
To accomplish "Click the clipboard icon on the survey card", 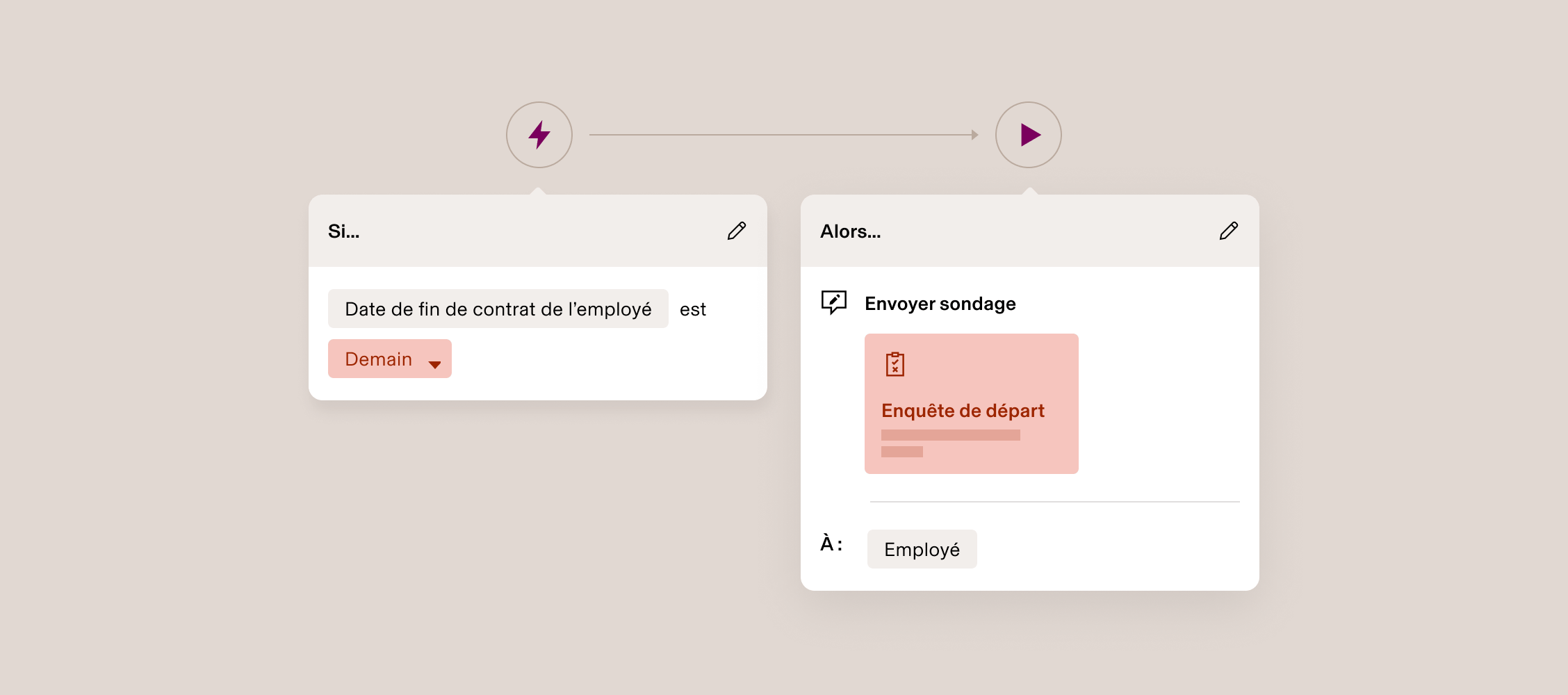I will (897, 364).
